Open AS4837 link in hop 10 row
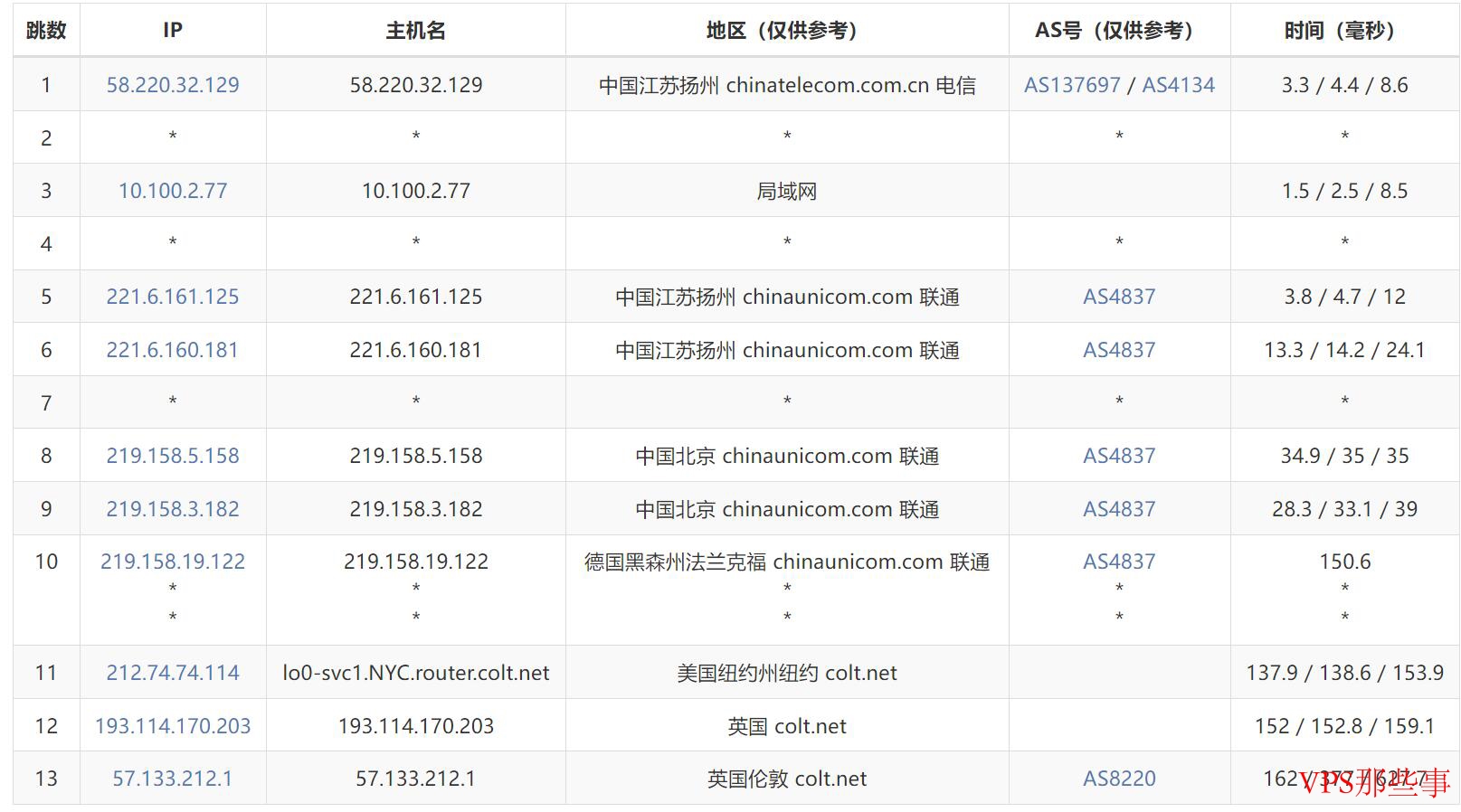This screenshot has height=812, width=1461. [x=1119, y=562]
